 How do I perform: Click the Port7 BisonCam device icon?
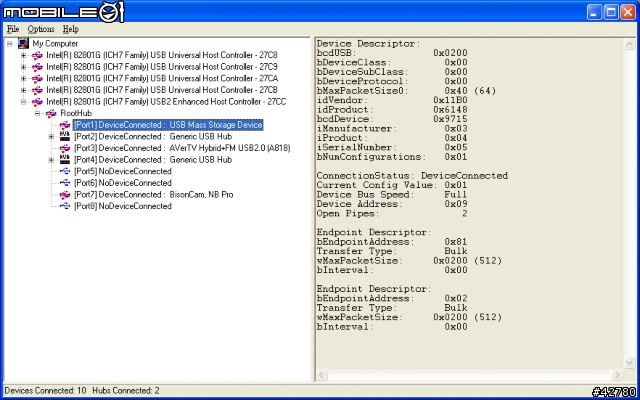coord(65,195)
